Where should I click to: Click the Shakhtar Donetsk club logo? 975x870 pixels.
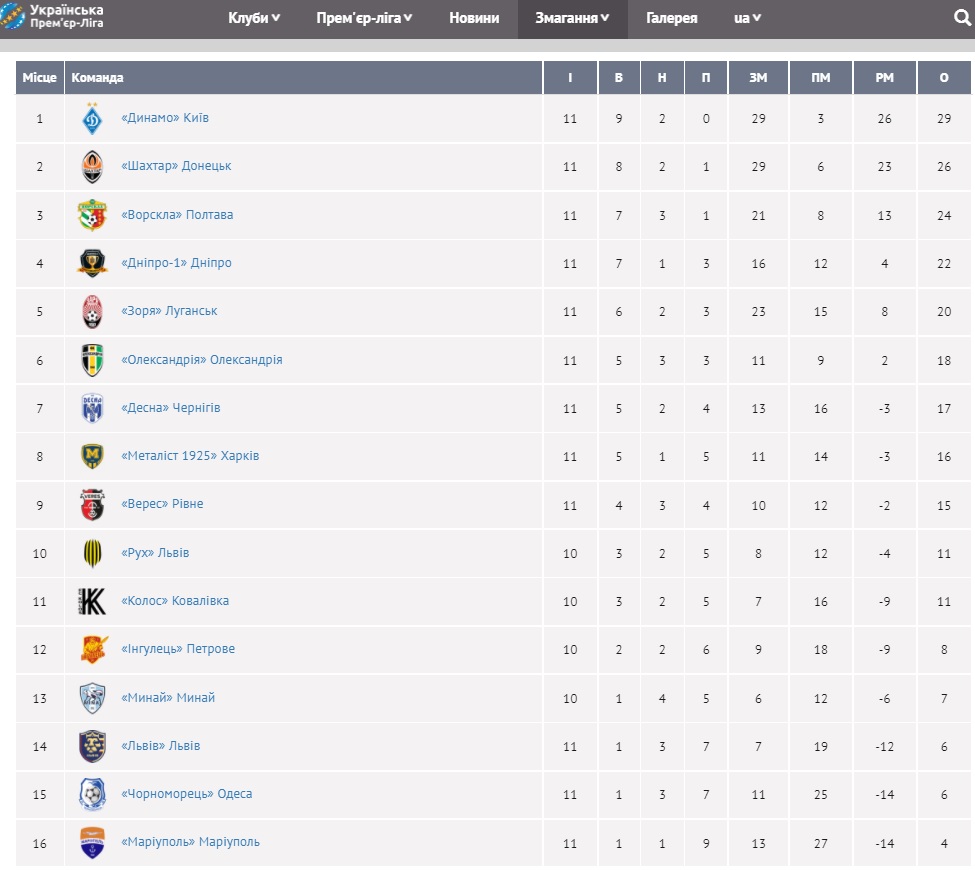[x=92, y=167]
